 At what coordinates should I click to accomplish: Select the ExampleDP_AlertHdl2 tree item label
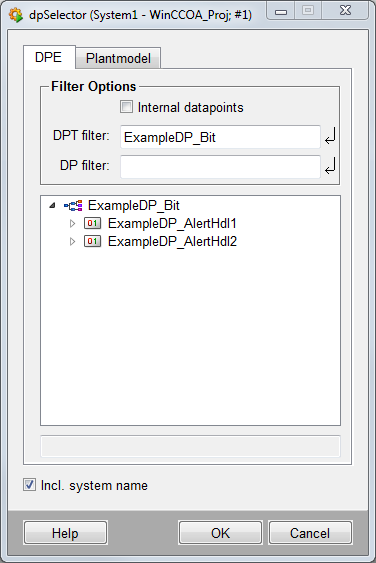172,241
